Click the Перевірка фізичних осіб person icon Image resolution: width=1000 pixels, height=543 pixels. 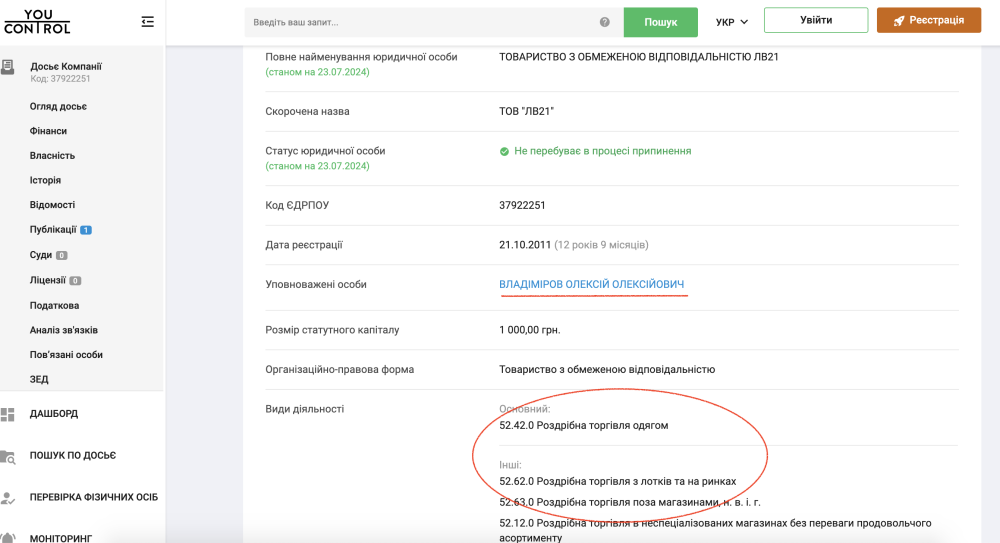click(8, 497)
